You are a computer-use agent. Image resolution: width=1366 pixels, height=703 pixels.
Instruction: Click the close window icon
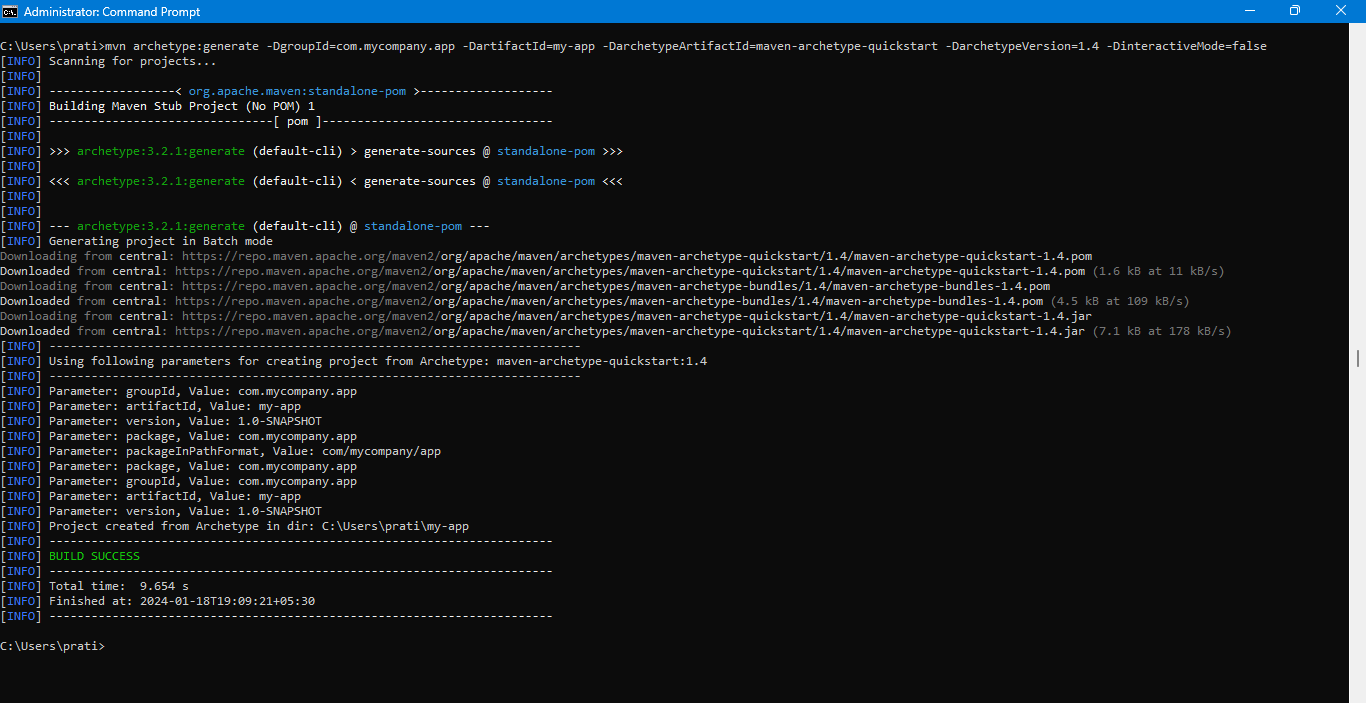1341,11
